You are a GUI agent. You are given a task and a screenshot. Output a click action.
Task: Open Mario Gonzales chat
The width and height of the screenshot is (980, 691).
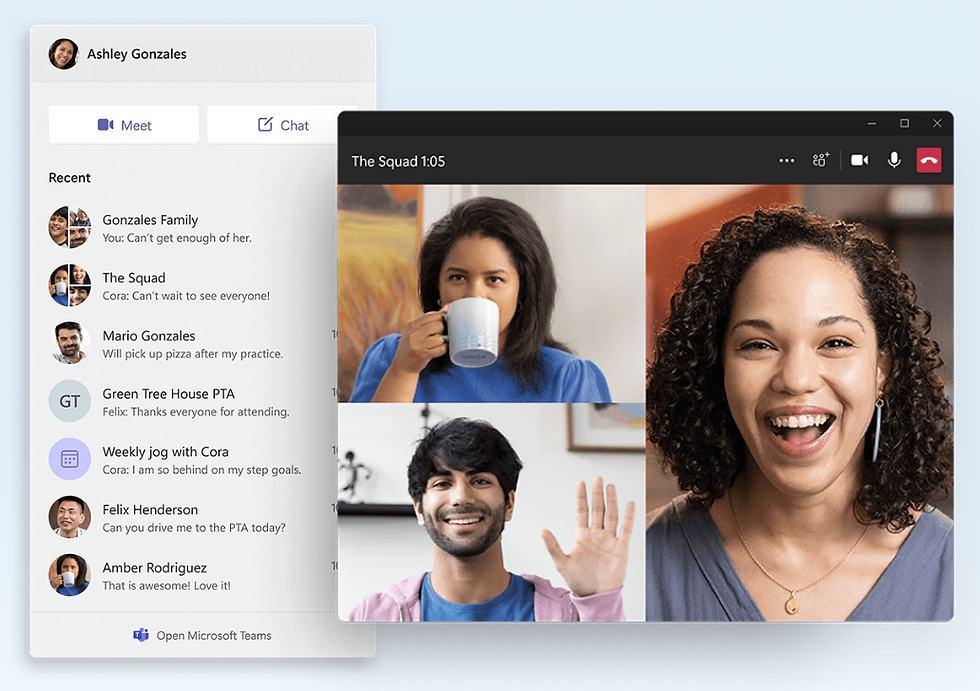point(149,344)
